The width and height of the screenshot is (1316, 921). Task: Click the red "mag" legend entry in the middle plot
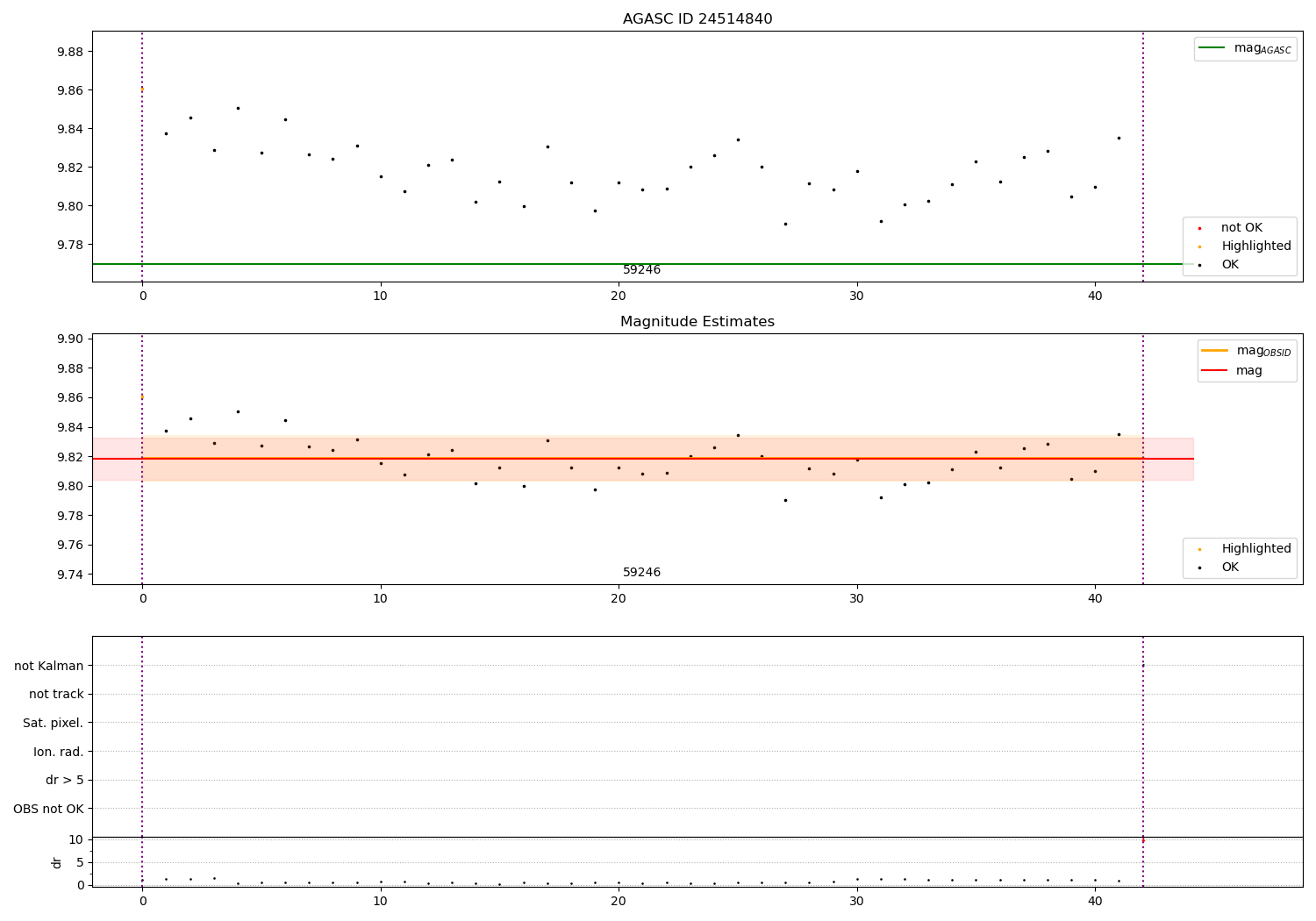(1232, 371)
